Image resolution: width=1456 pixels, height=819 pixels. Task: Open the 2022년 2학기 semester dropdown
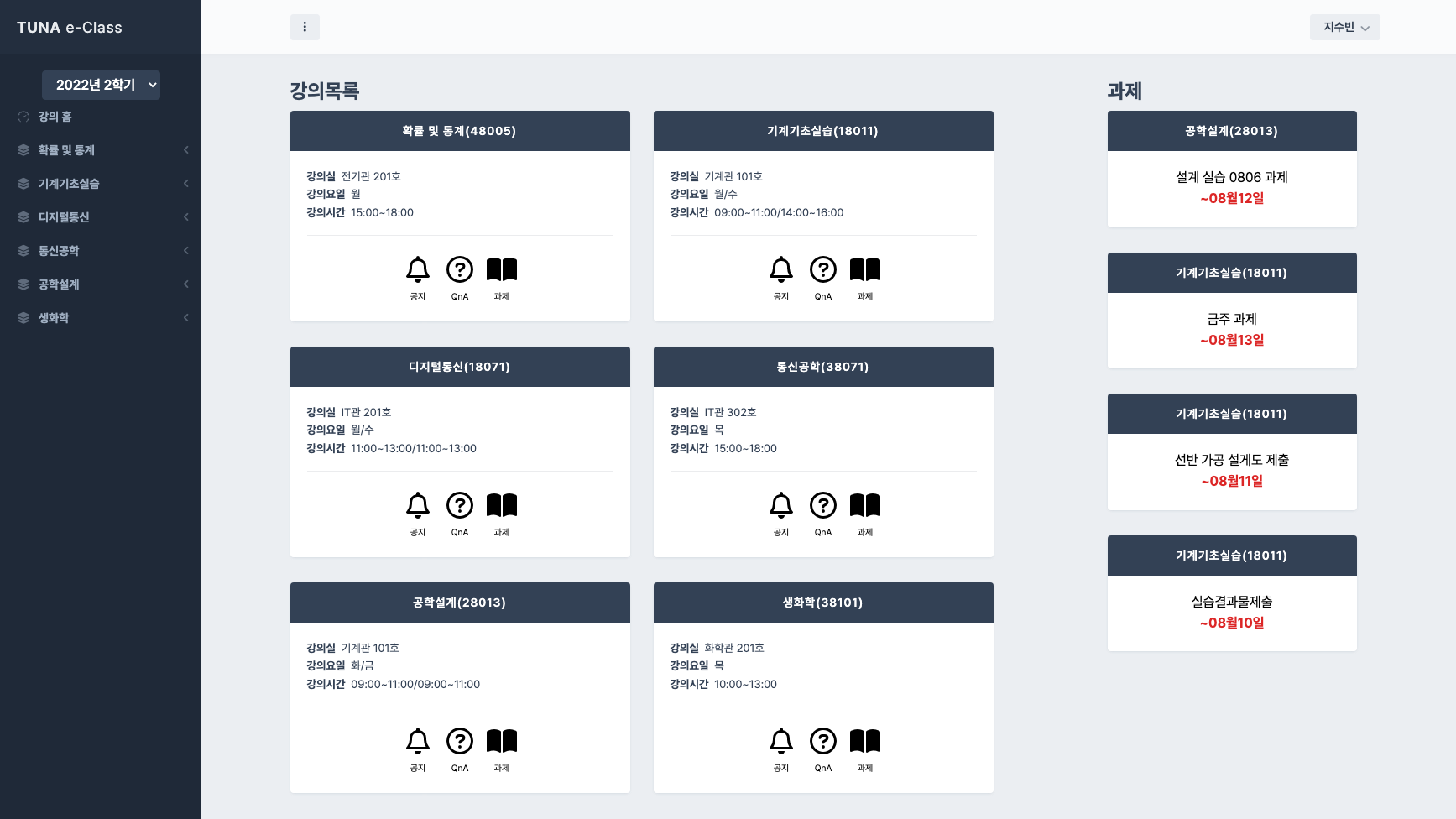click(101, 85)
